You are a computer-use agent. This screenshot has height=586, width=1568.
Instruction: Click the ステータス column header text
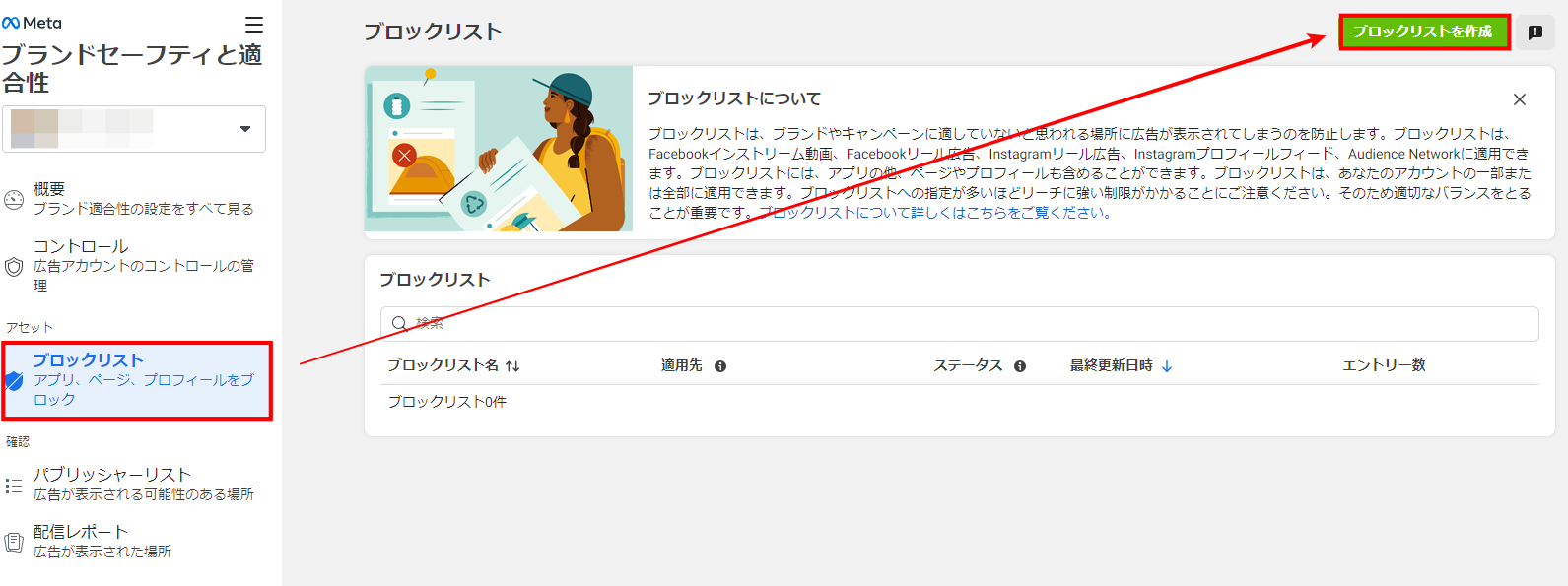tap(968, 365)
